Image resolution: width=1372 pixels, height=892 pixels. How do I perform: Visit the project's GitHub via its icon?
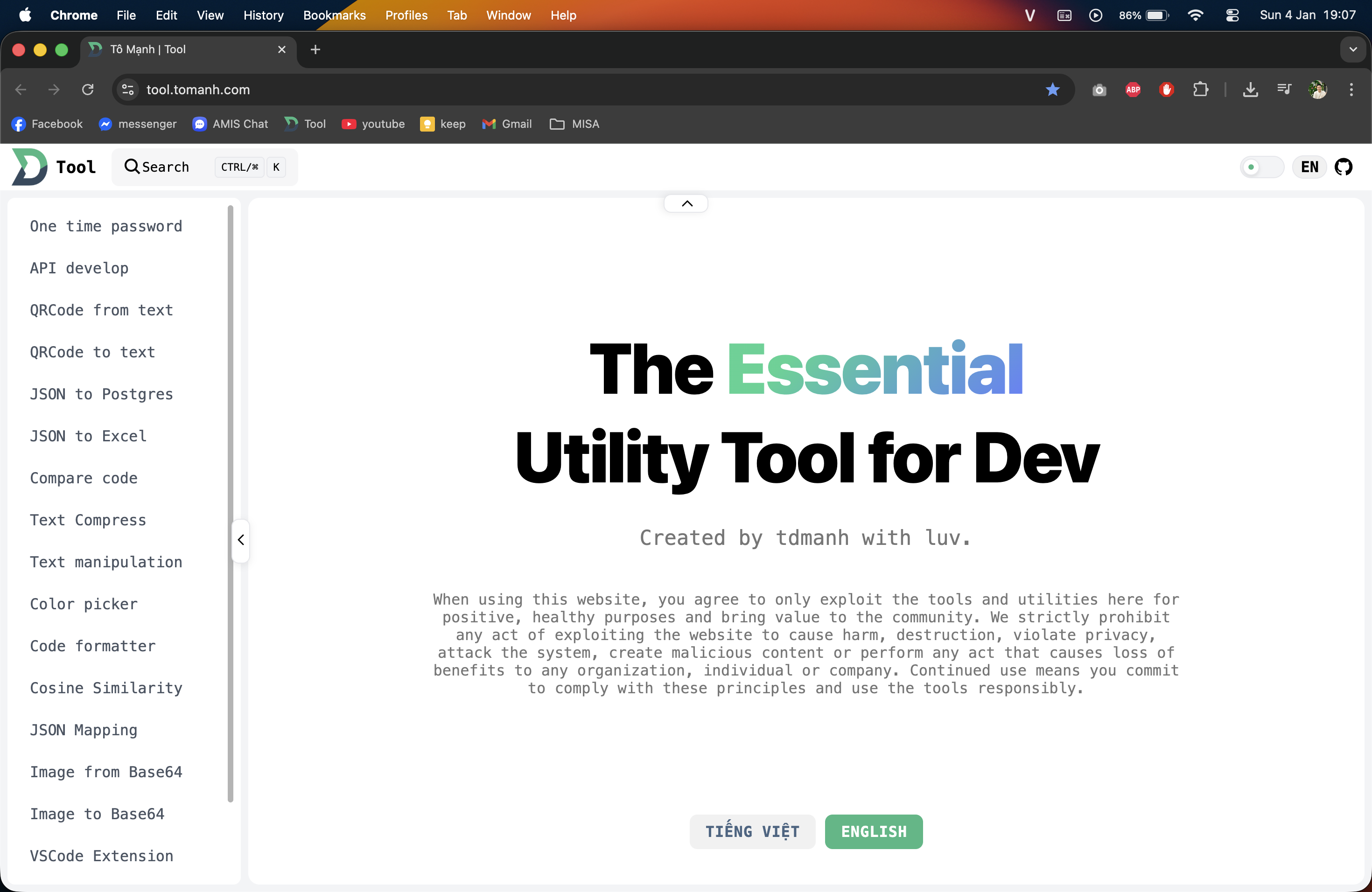(x=1344, y=167)
